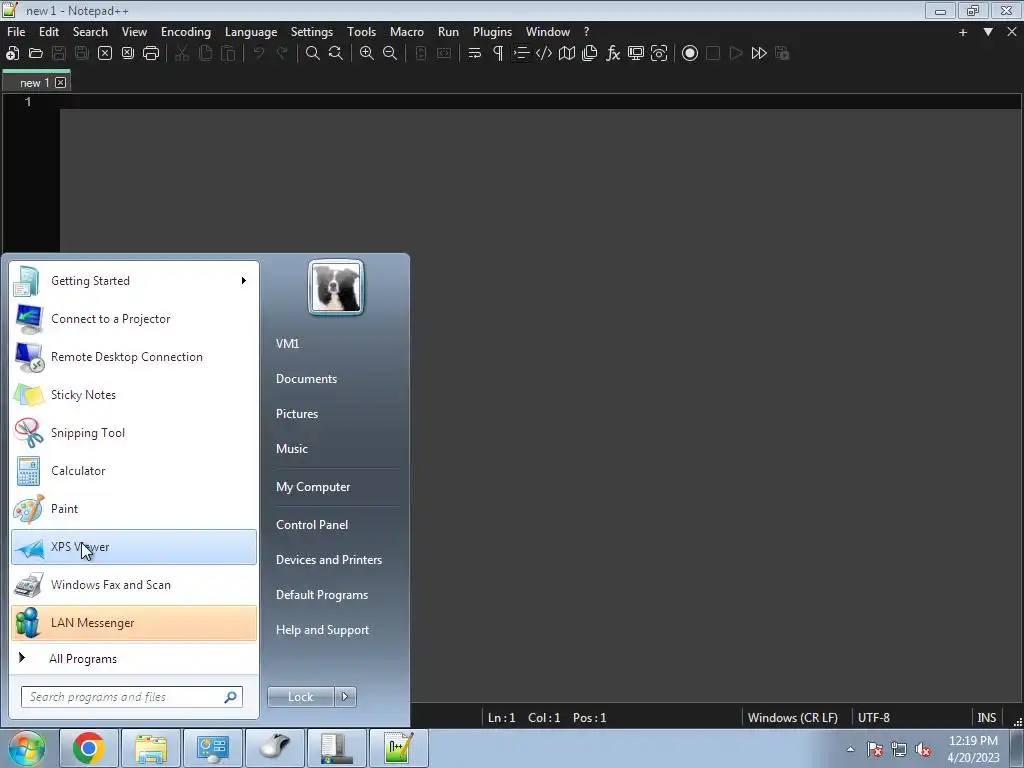Toggle the Document Map icon
This screenshot has width=1024, height=768.
tap(567, 54)
